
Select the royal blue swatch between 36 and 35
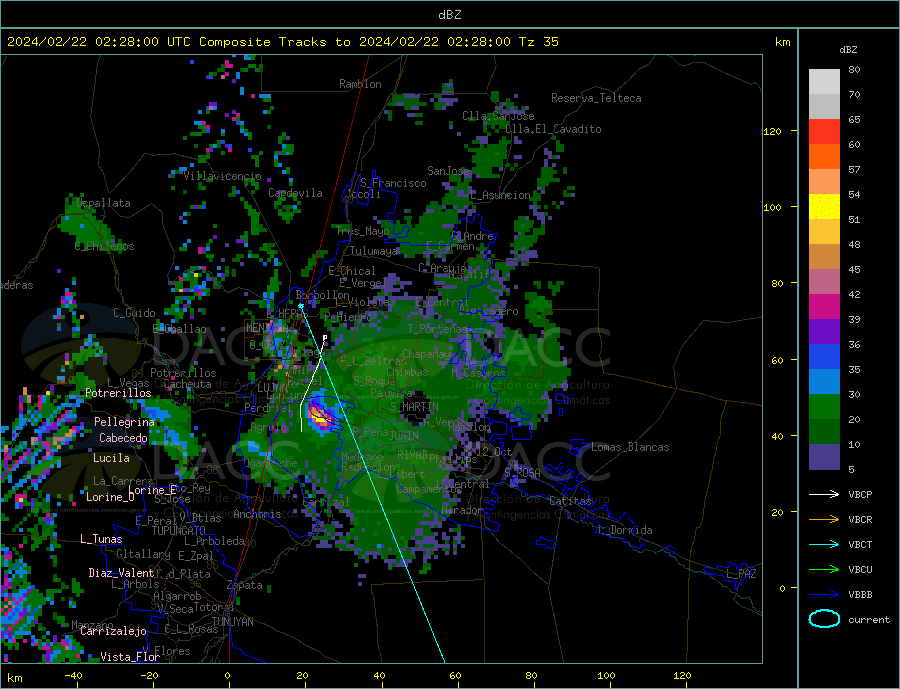(824, 357)
